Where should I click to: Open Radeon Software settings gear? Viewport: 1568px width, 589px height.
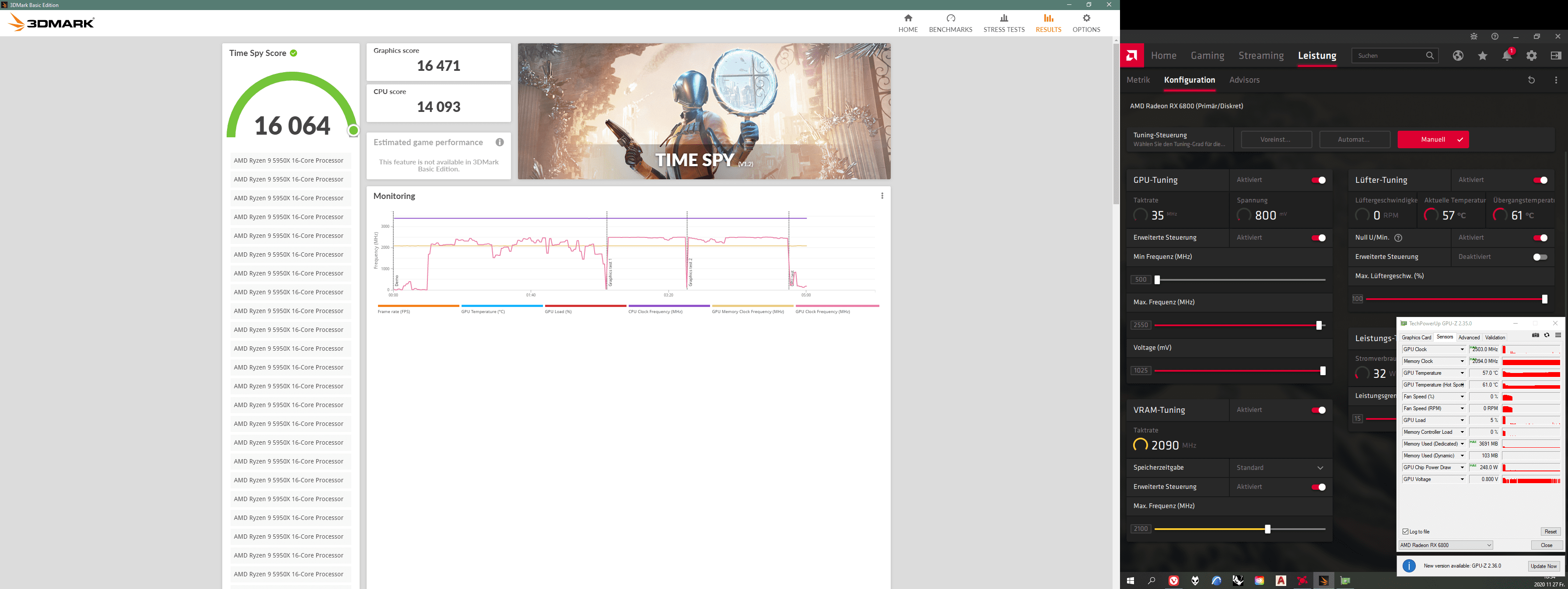[1532, 56]
